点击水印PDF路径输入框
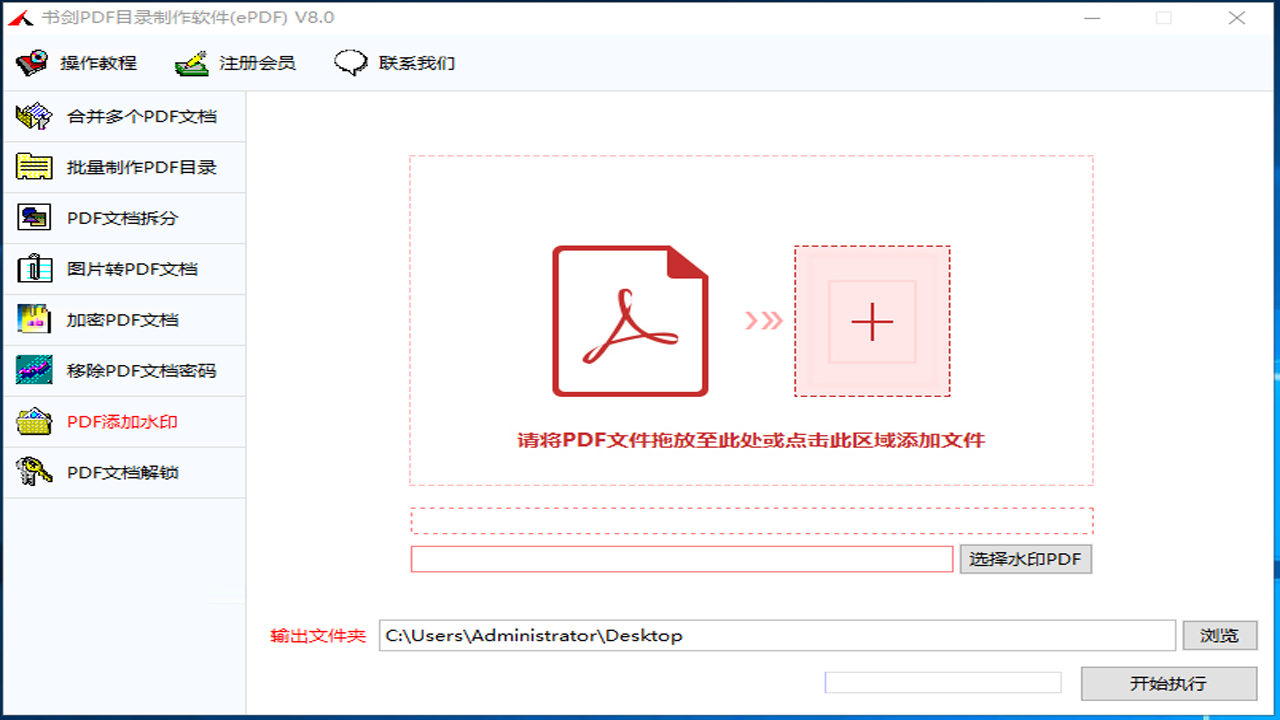The image size is (1280, 720). tap(682, 559)
